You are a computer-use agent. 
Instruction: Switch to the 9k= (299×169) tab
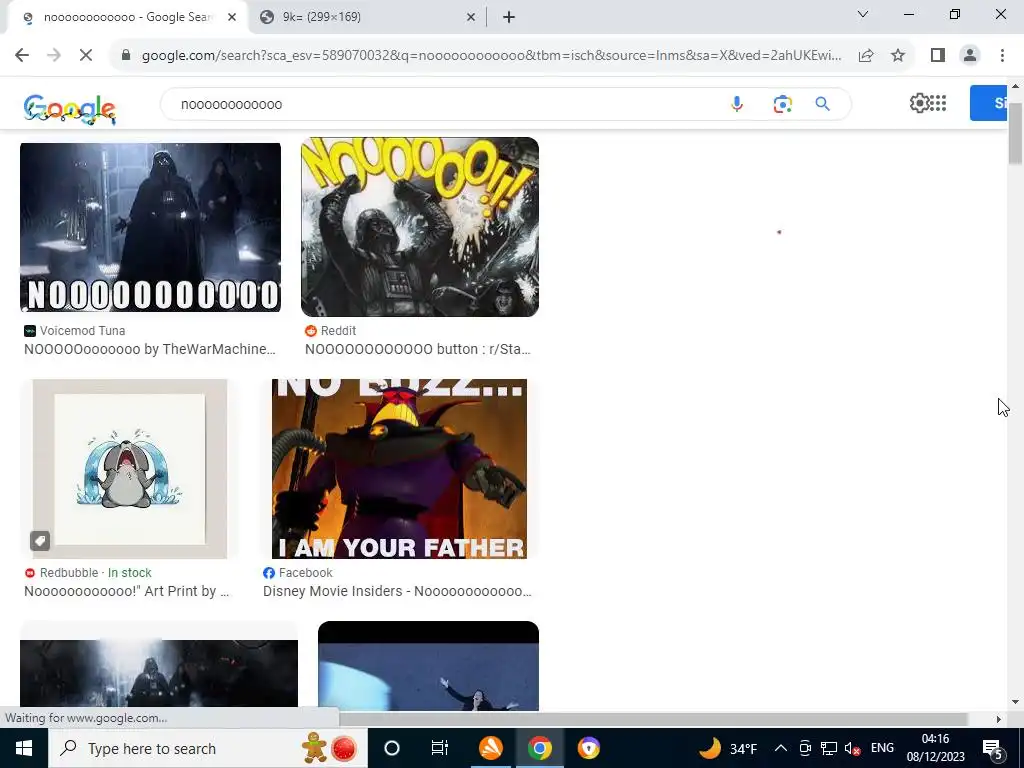(x=366, y=18)
